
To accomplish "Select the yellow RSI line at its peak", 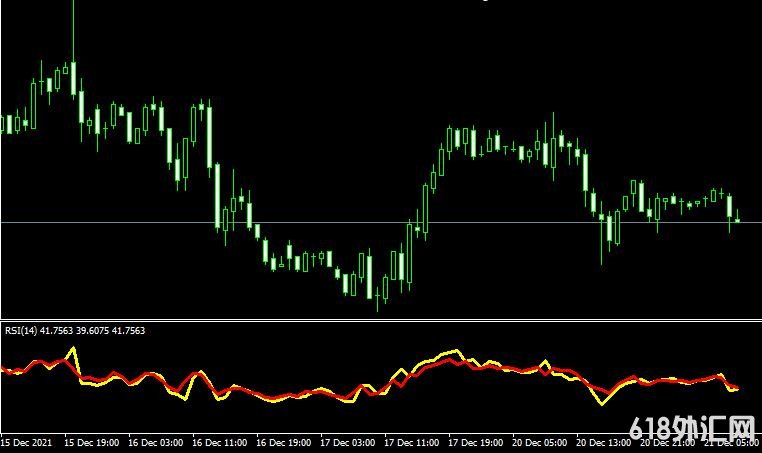I will 73,348.
